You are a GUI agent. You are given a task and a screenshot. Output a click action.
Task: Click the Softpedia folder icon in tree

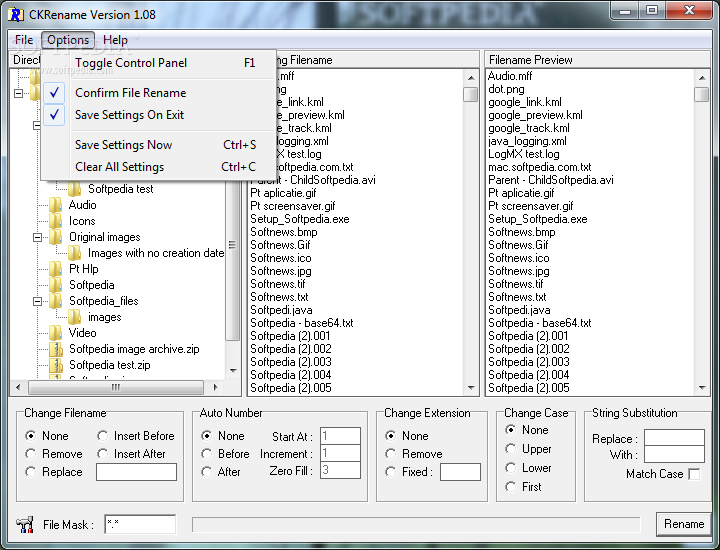click(56, 285)
